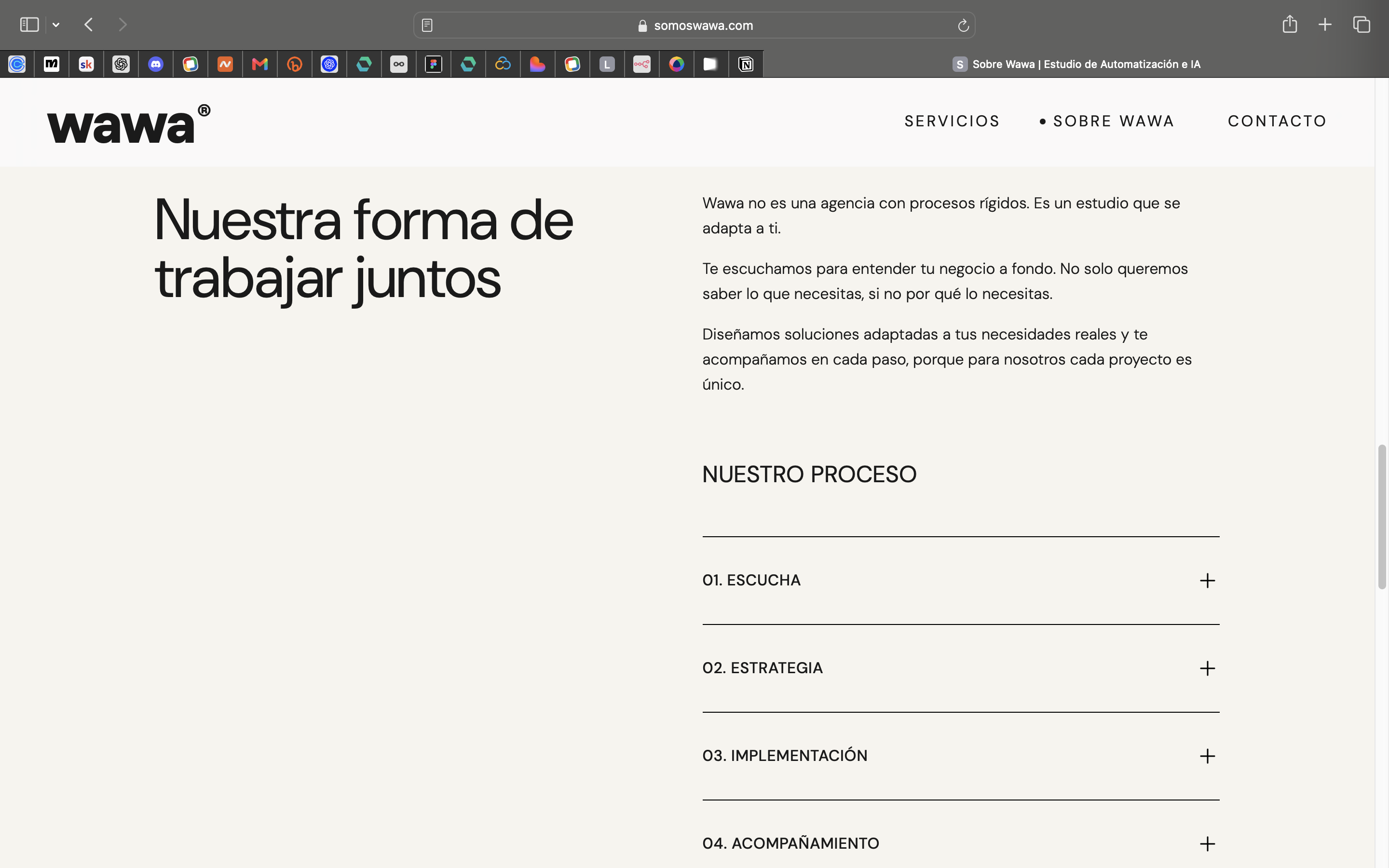
Task: Click the paragraph starting 'Te escuchamos para entender'
Action: click(945, 281)
